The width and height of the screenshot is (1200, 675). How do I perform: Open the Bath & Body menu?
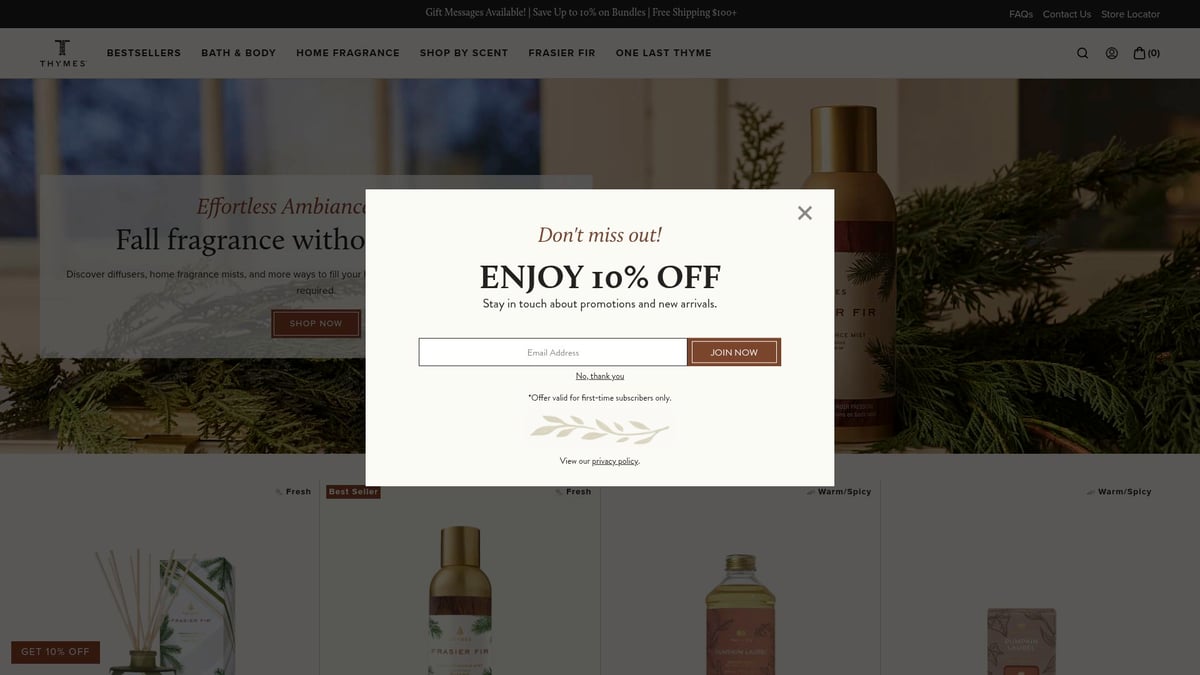238,53
